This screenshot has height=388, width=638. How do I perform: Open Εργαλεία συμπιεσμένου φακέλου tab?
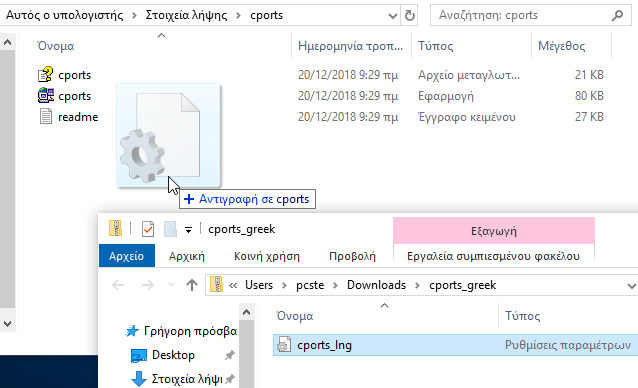click(x=493, y=256)
